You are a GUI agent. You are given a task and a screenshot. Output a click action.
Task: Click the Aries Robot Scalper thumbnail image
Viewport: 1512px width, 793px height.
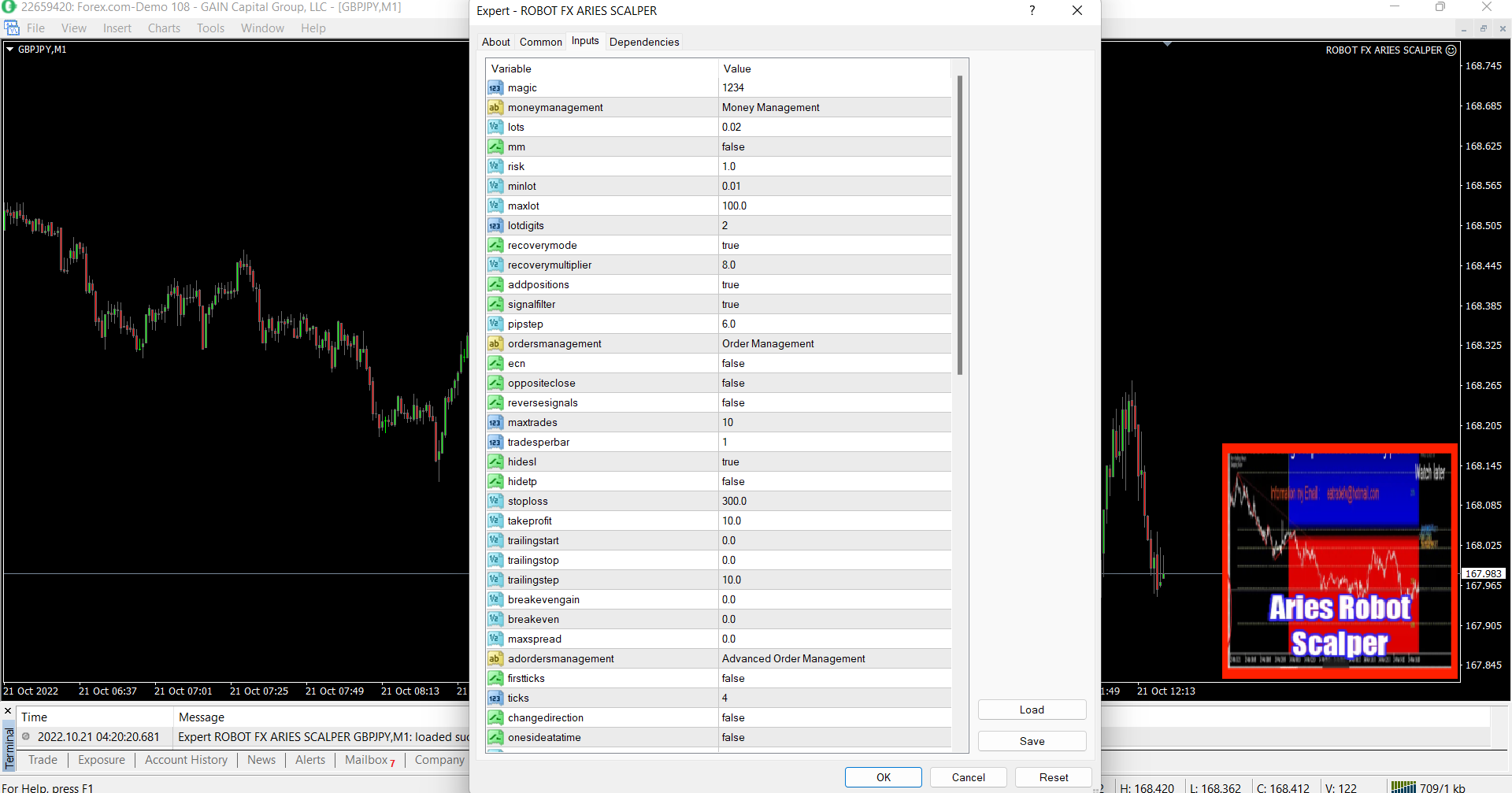coord(1340,561)
